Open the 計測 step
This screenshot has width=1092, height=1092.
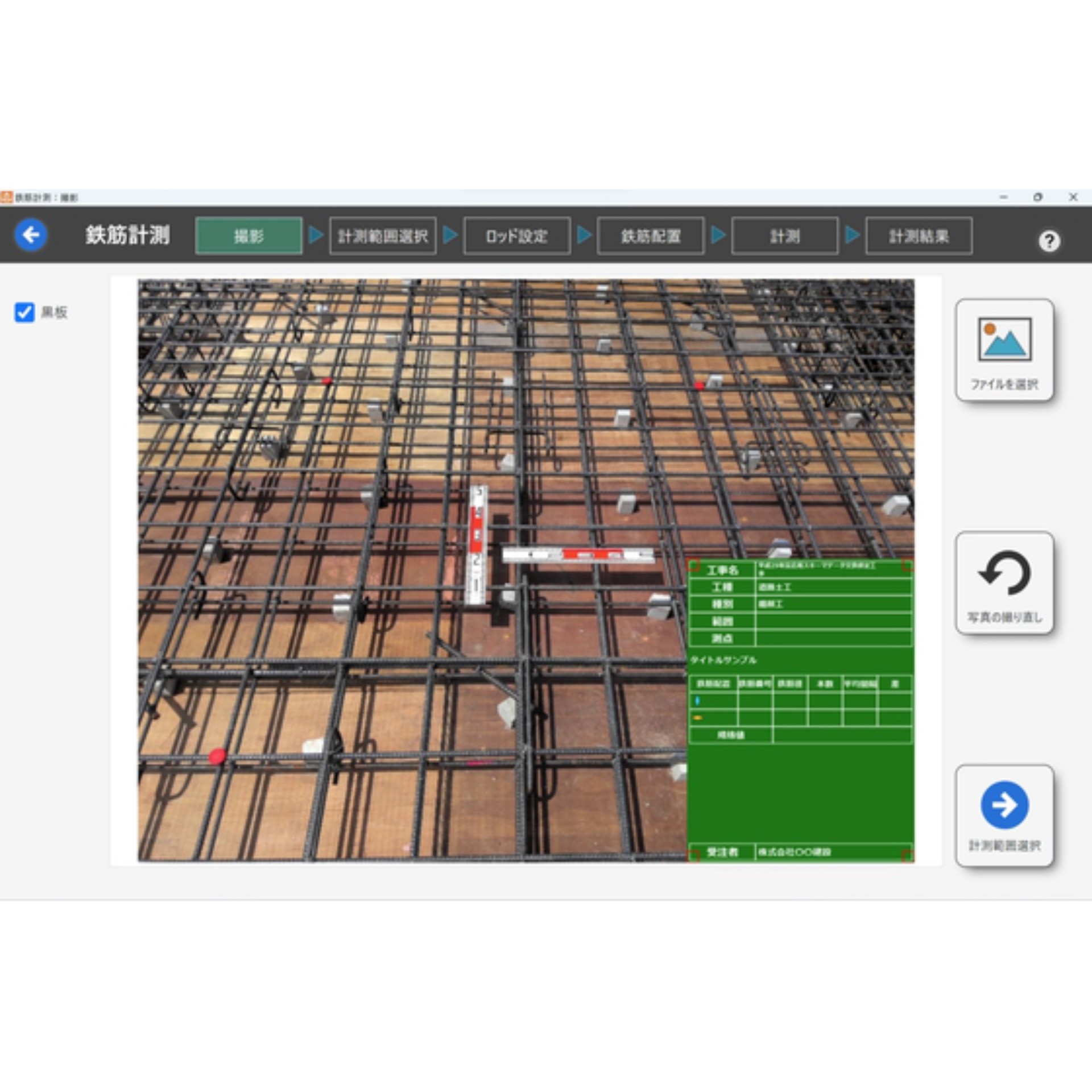tap(784, 235)
